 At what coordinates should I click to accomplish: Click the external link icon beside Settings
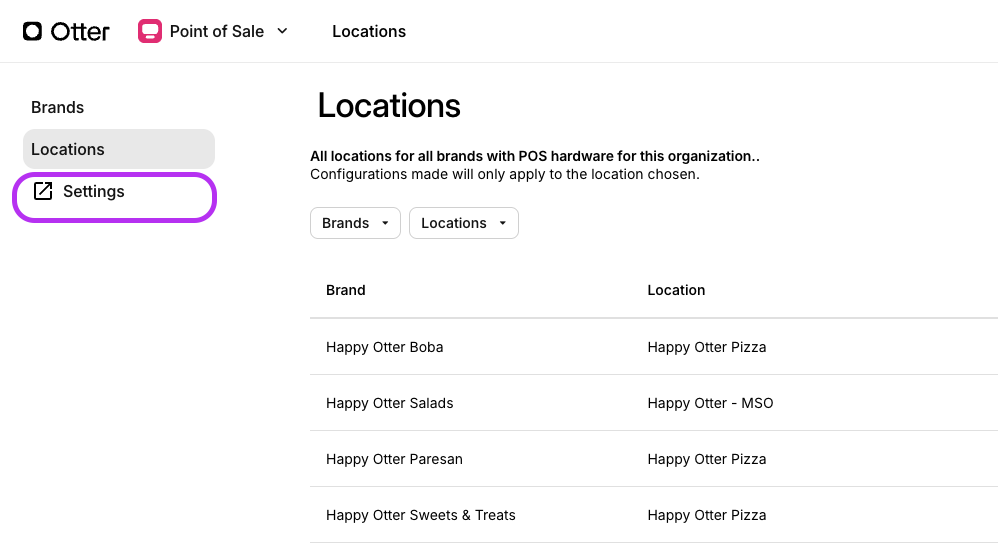(x=42, y=191)
